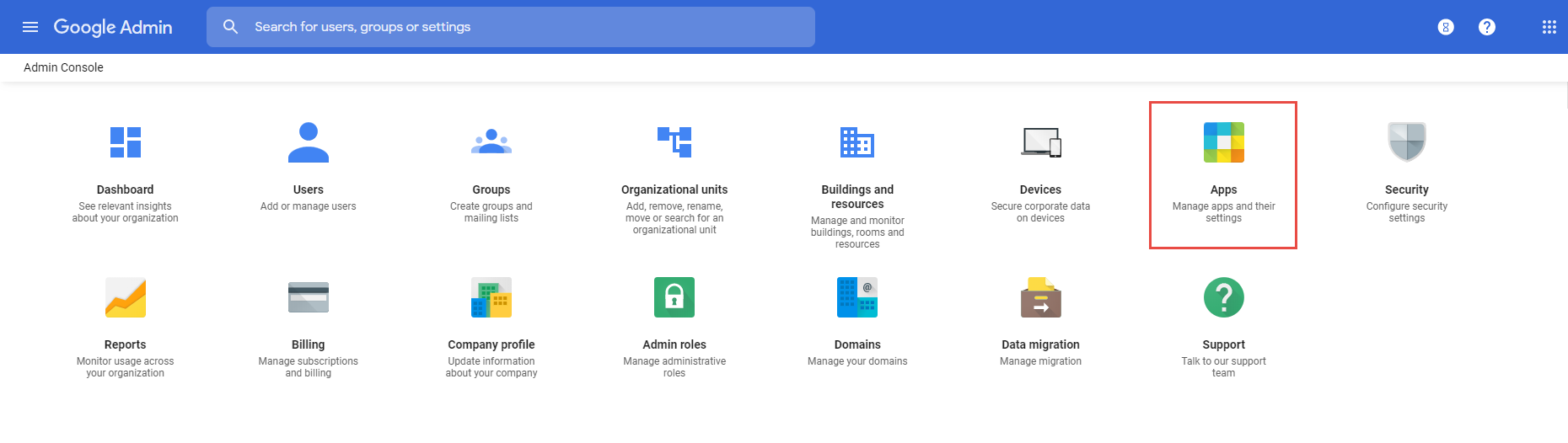
Task: Click the Billing title link
Action: pos(309,344)
